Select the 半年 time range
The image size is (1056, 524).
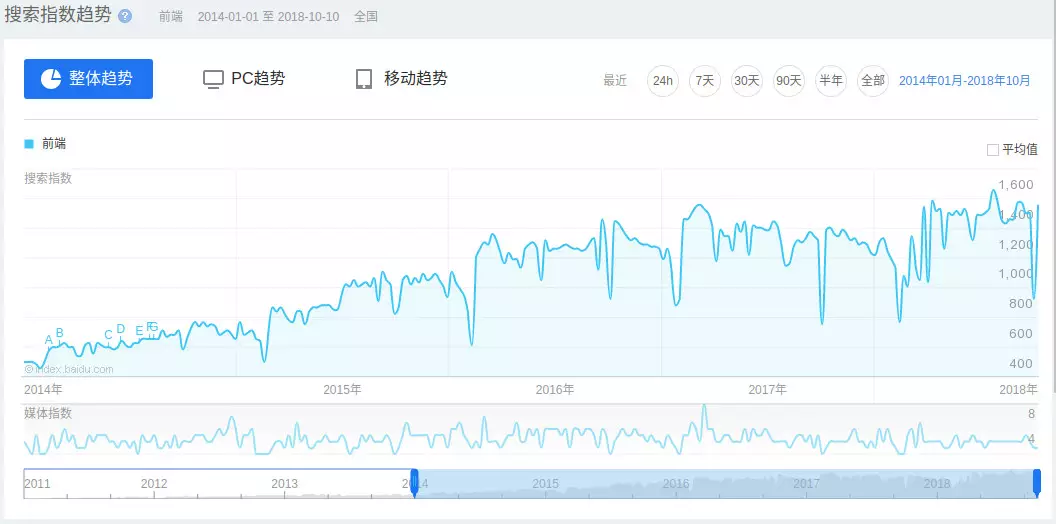[831, 81]
